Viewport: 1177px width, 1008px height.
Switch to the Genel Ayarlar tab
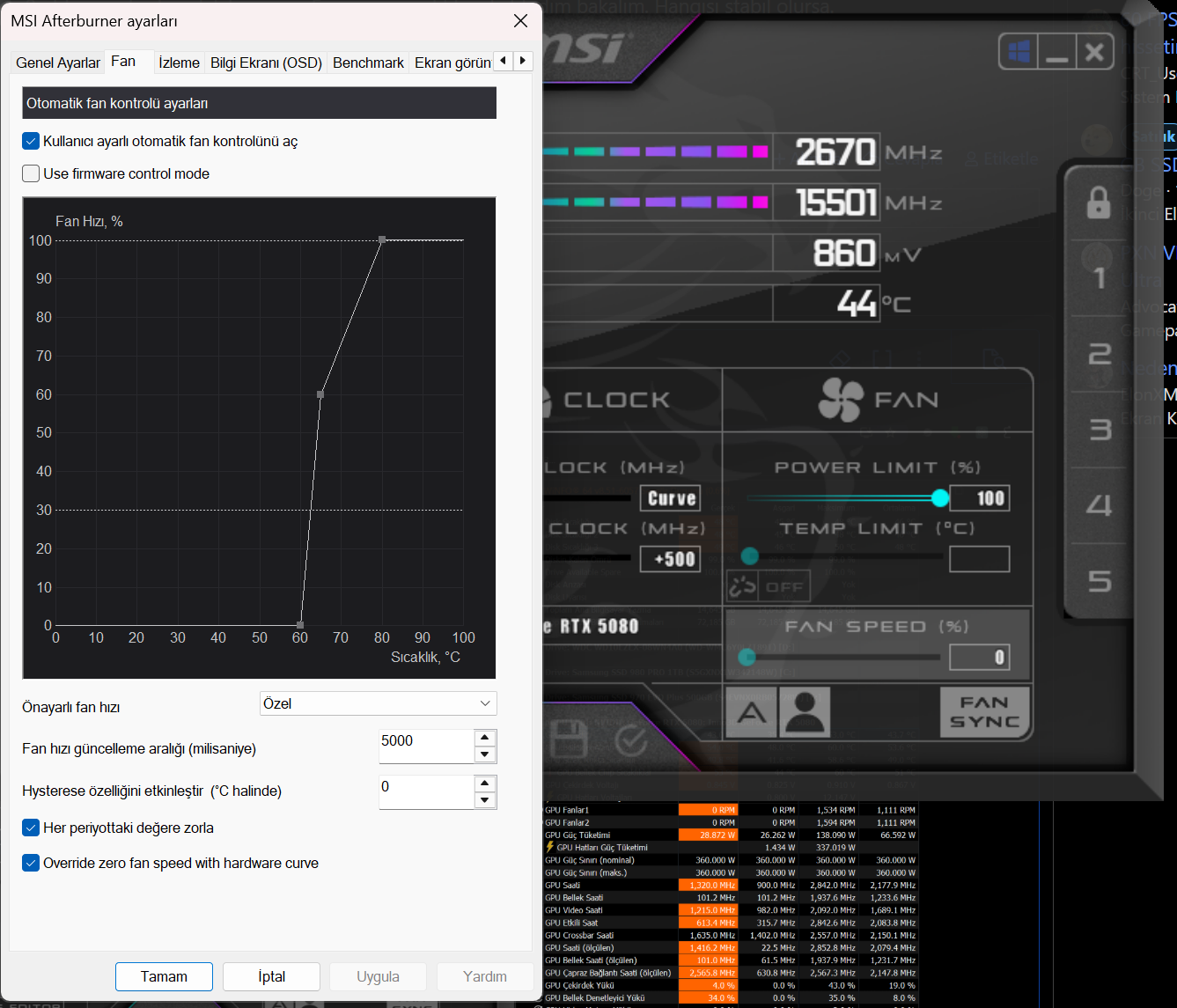click(x=58, y=63)
